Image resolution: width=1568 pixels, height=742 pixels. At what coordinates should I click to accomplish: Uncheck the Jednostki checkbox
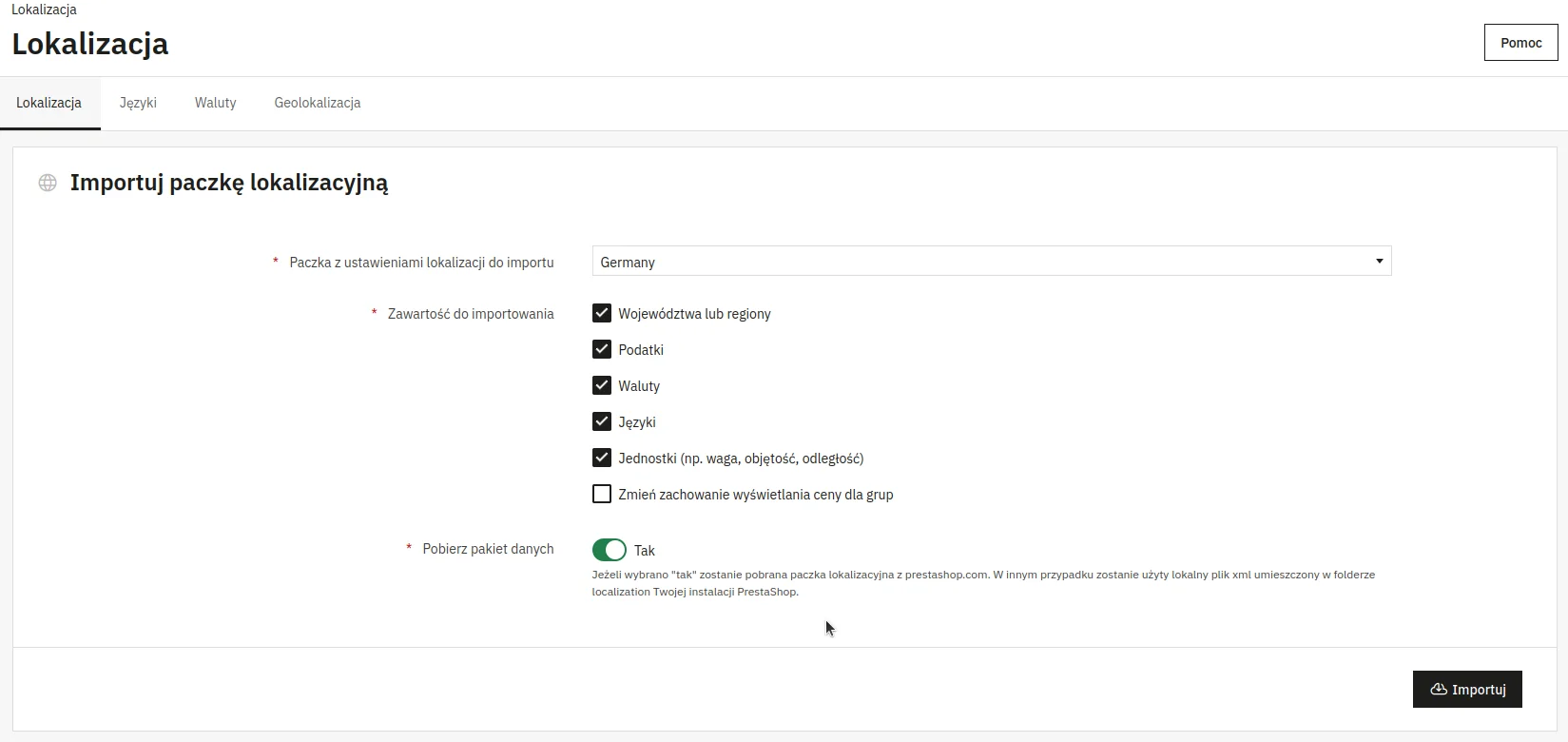602,458
